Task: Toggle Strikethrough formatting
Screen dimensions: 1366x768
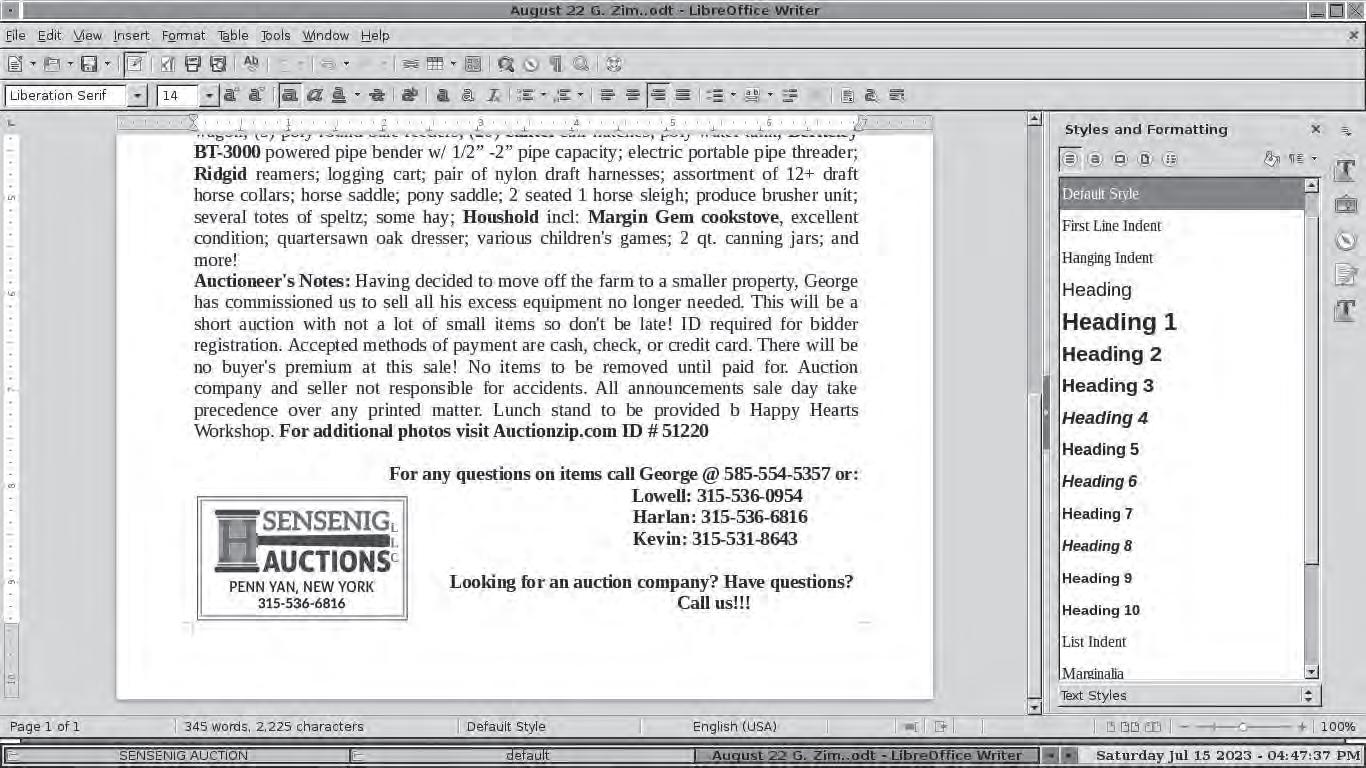Action: coord(376,95)
